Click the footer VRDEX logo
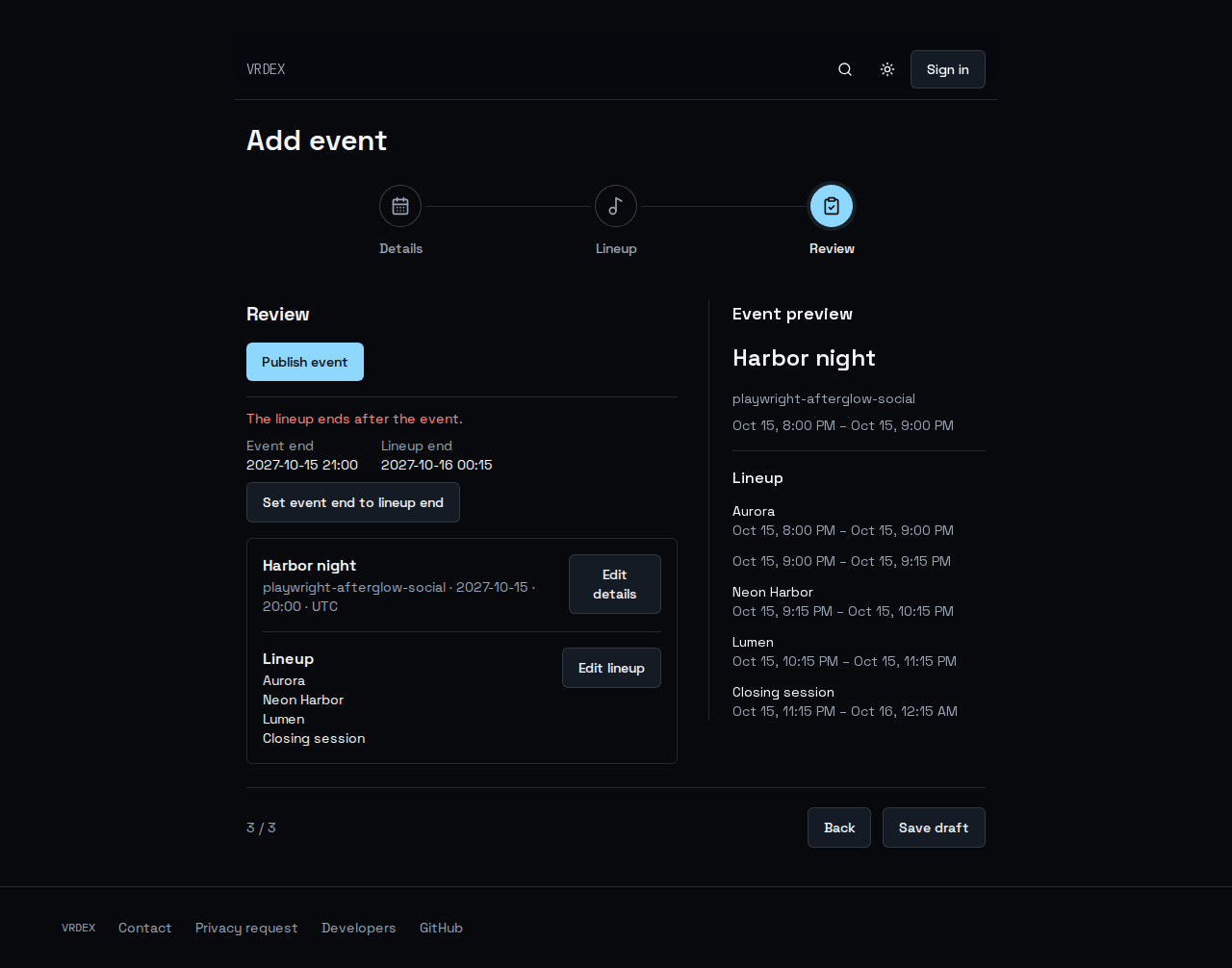The image size is (1232, 968). click(78, 928)
